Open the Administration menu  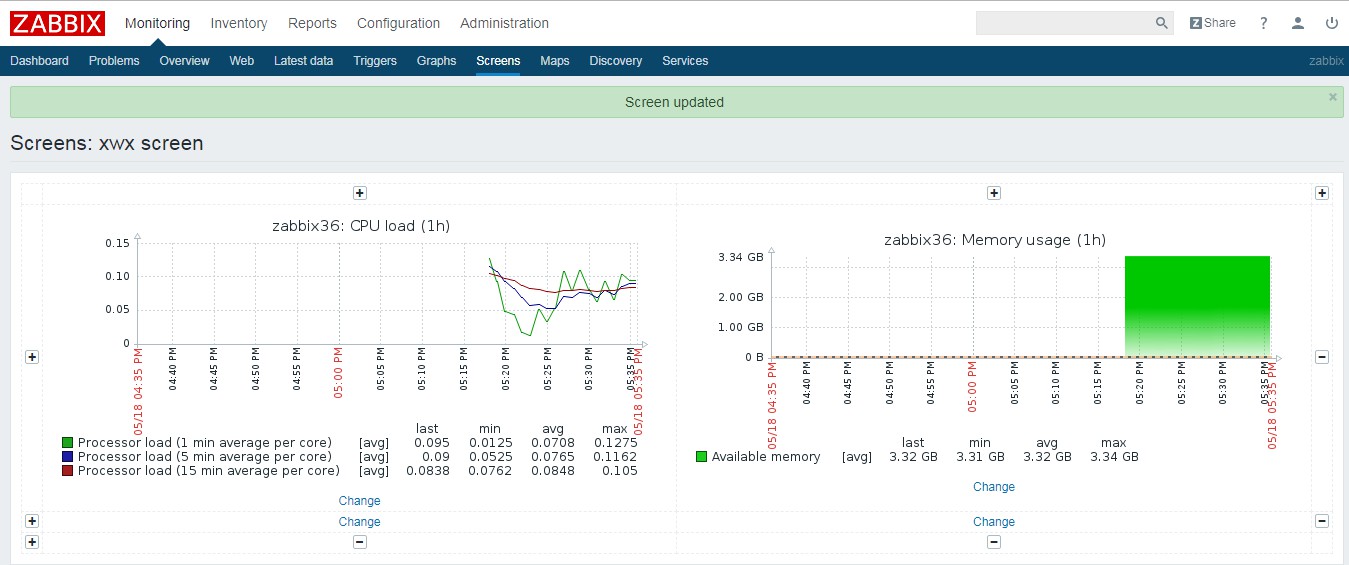504,23
